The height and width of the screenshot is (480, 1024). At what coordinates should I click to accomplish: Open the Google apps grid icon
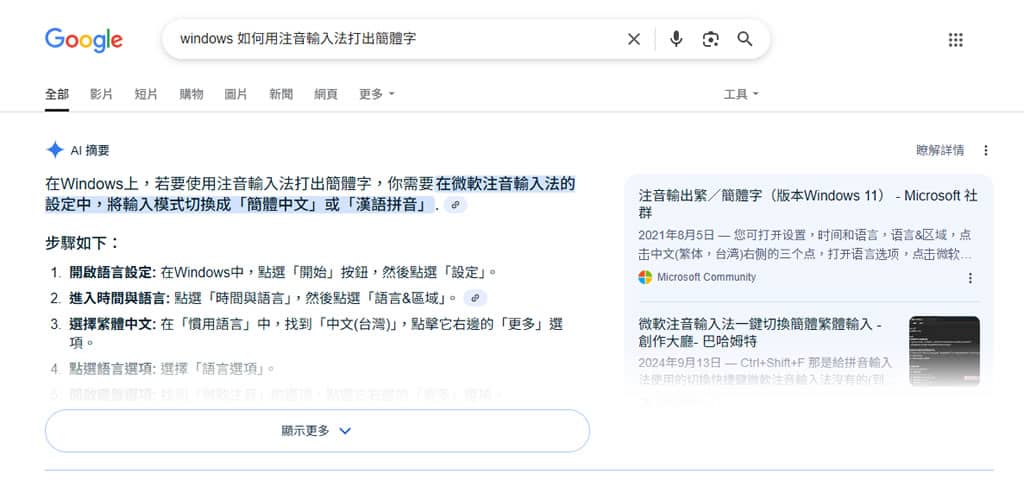coord(955,39)
